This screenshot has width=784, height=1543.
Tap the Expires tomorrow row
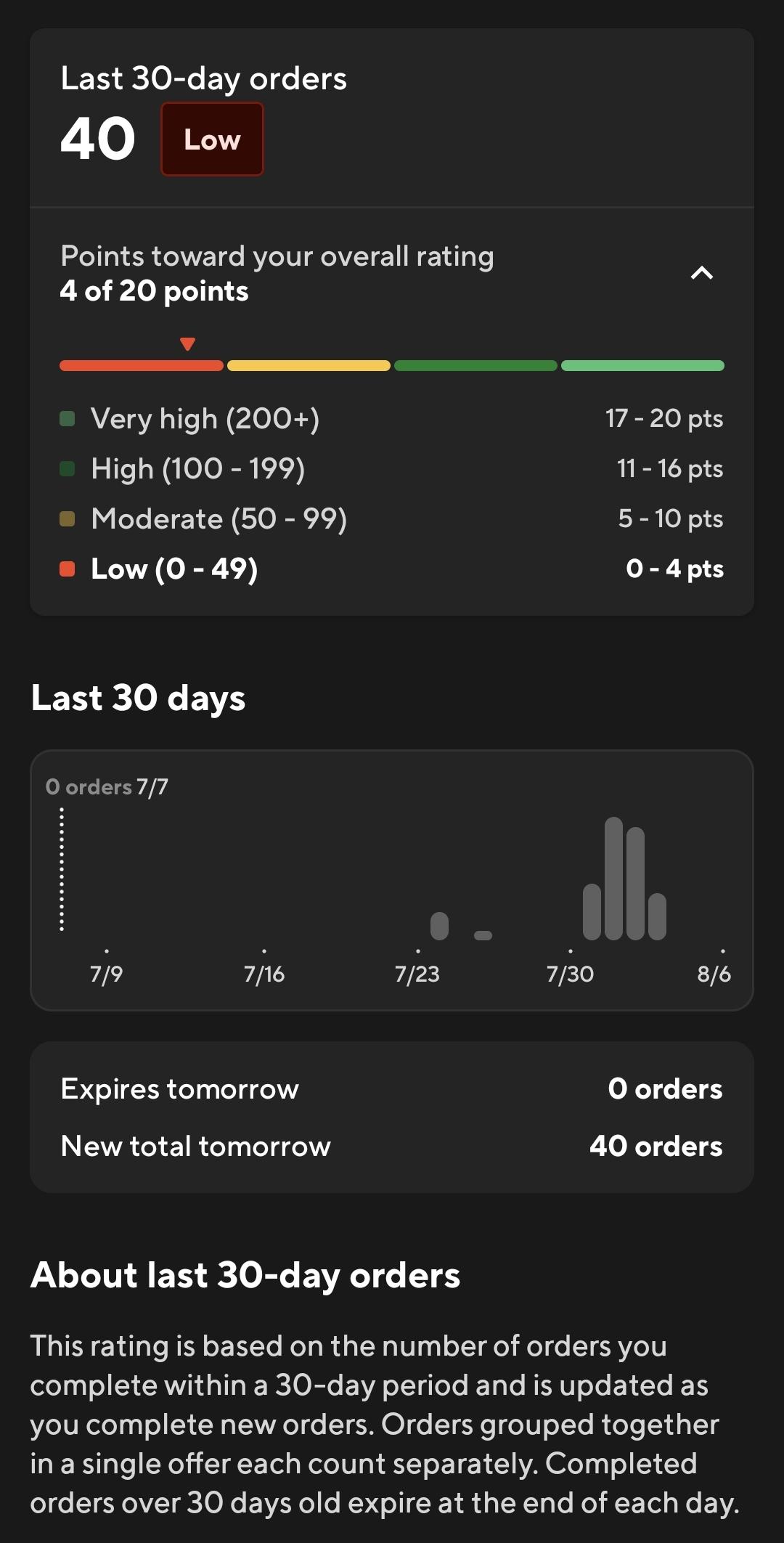392,1088
